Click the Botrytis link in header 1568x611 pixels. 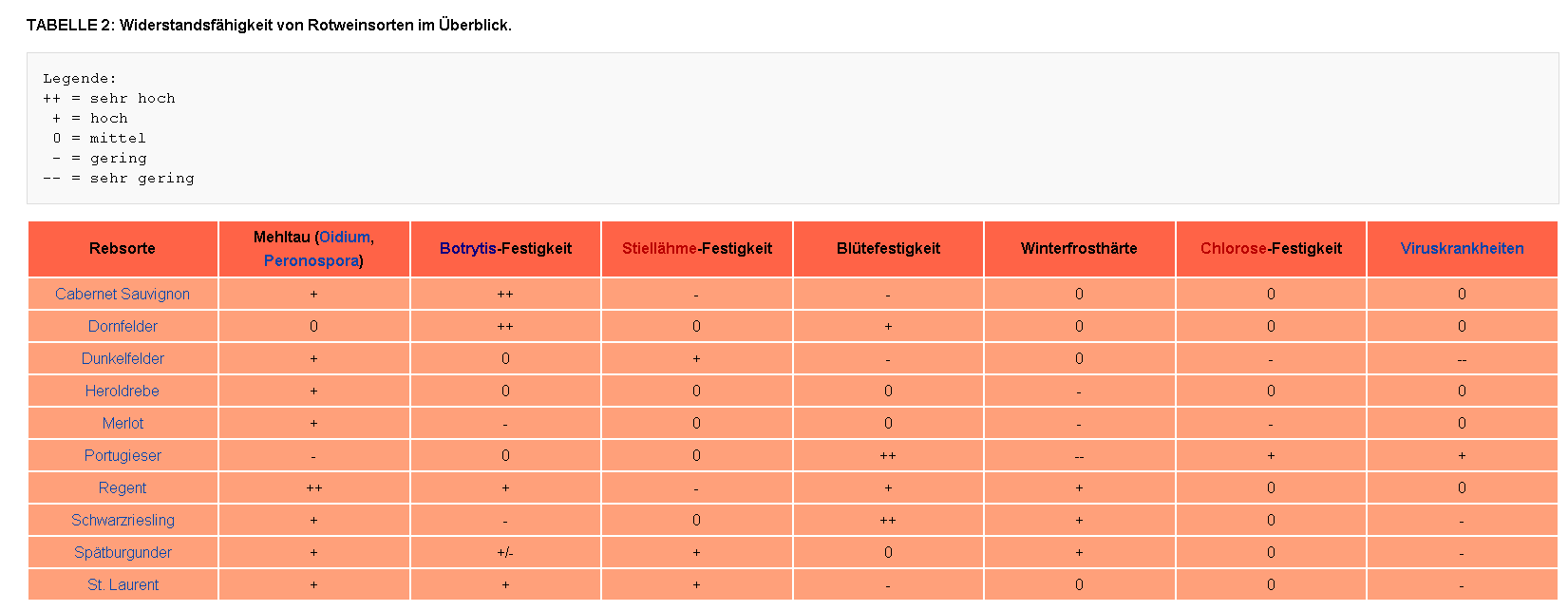(x=467, y=249)
